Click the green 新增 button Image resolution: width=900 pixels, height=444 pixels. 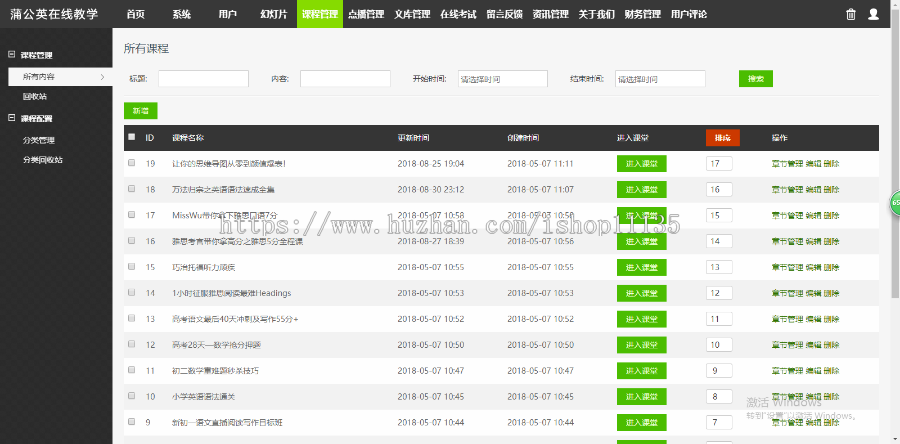click(140, 111)
